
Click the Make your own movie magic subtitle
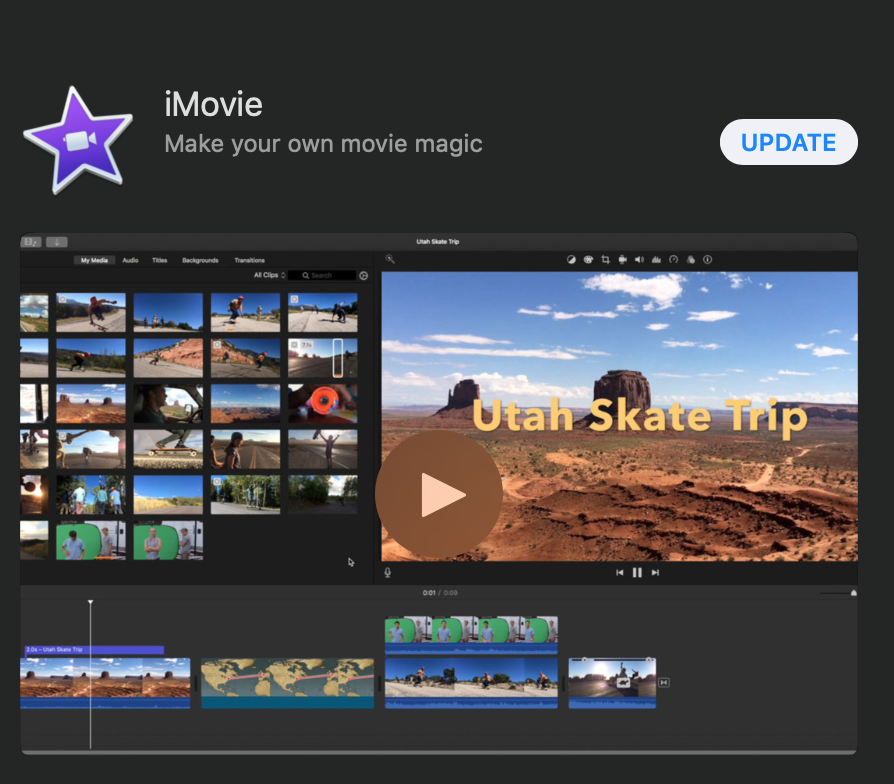(323, 144)
